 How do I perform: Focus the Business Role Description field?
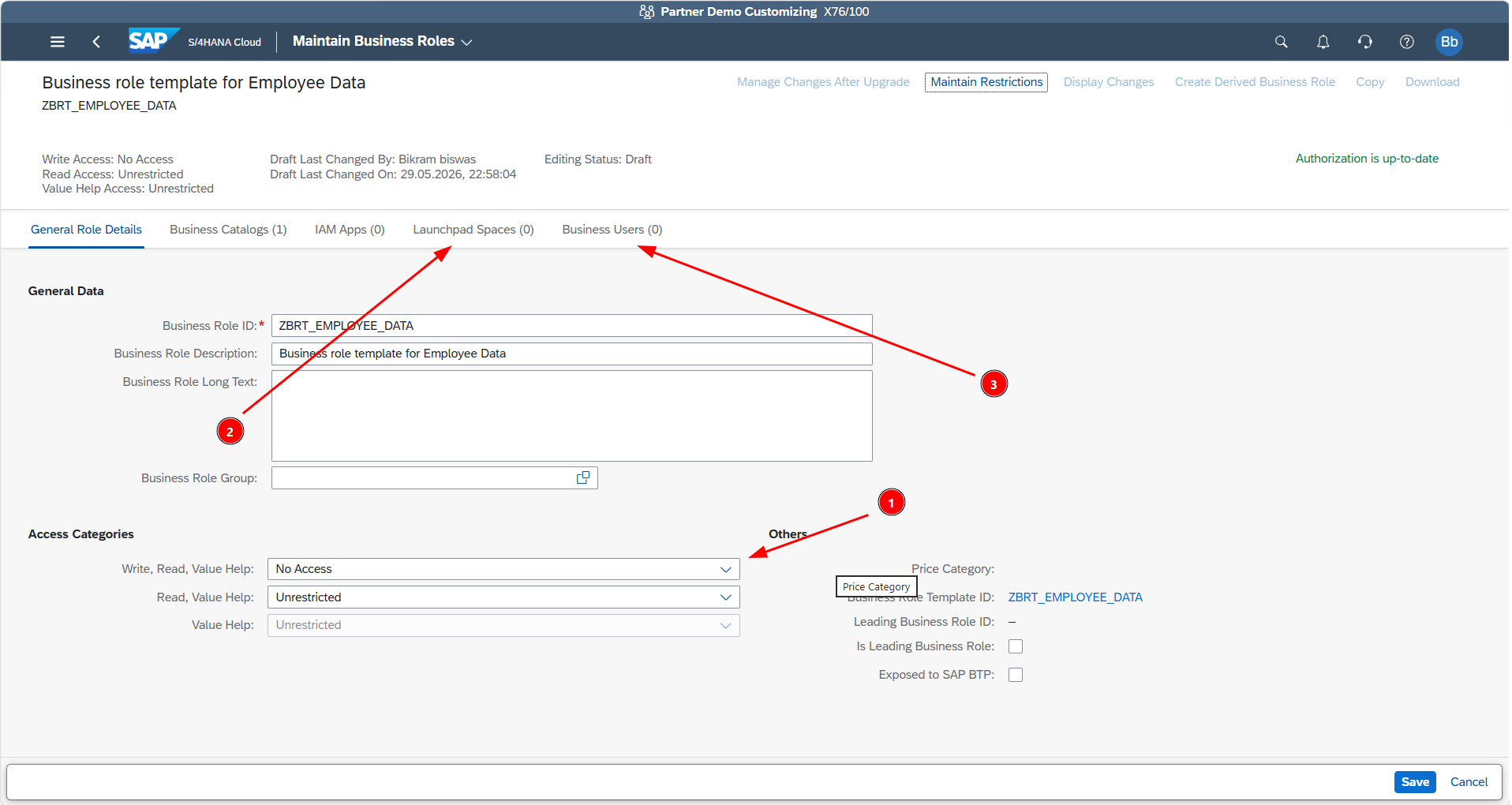point(571,354)
